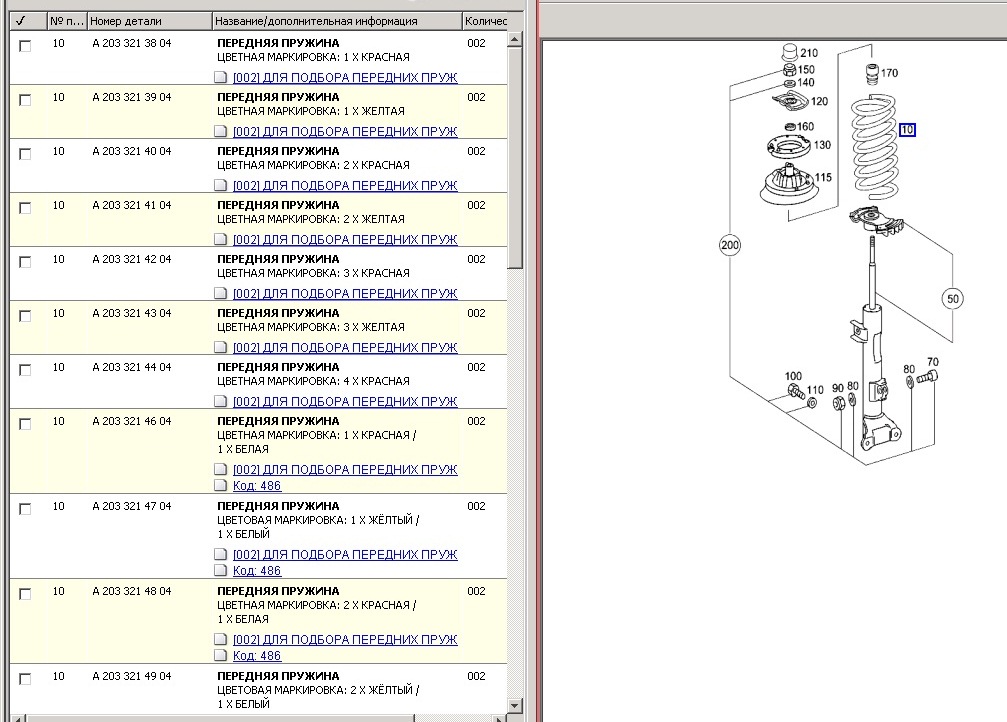Click the Номер детали column header

click(x=148, y=20)
